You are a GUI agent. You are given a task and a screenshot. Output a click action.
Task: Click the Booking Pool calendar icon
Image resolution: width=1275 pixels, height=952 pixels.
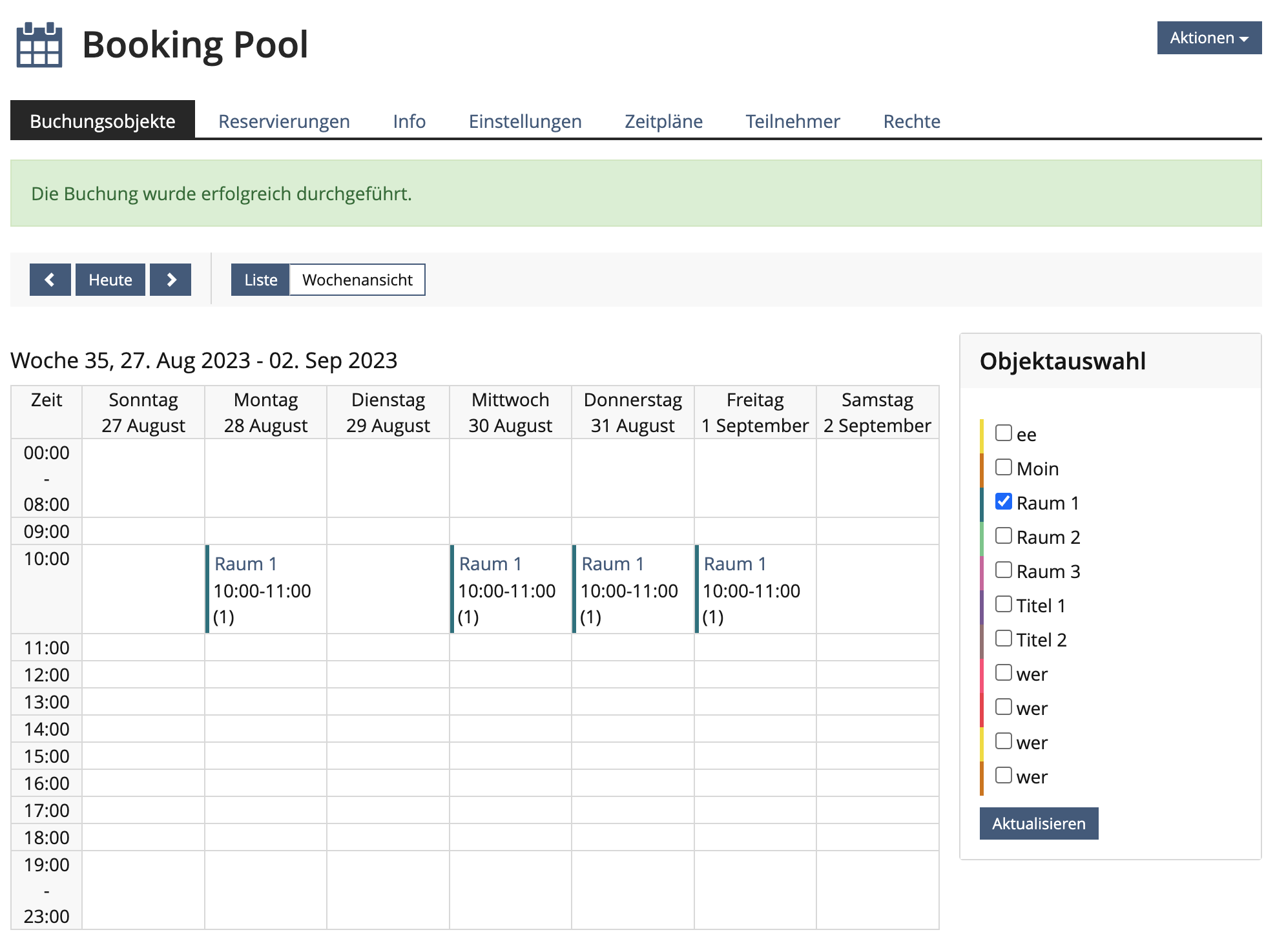click(39, 45)
